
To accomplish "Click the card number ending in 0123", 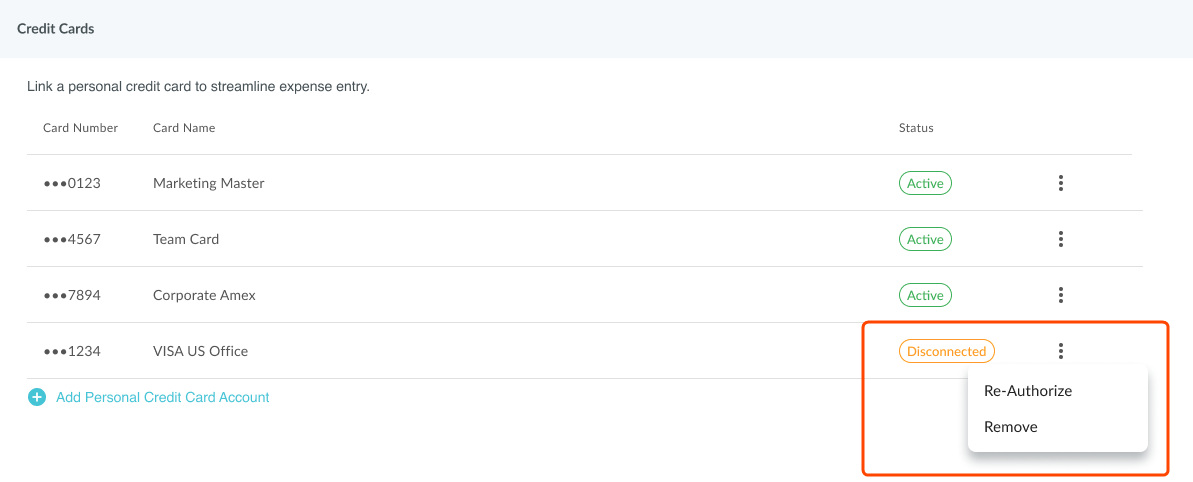I will tap(72, 183).
